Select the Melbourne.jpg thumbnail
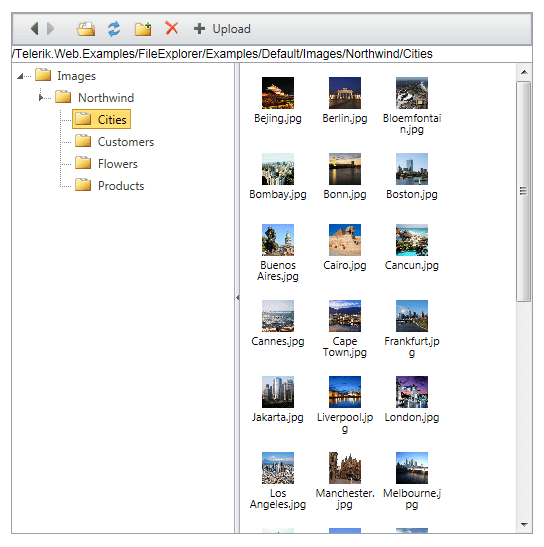This screenshot has height=547, width=544. 412,468
